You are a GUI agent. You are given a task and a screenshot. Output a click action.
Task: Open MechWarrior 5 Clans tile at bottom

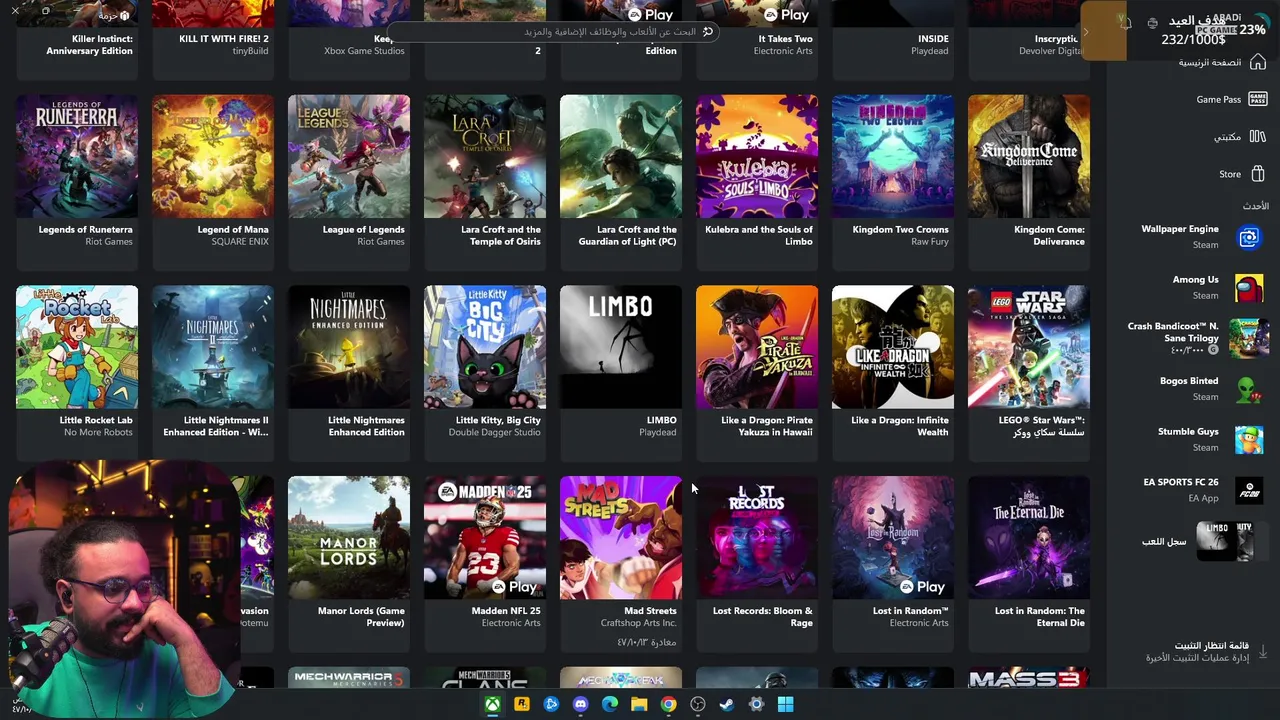tap(485, 678)
